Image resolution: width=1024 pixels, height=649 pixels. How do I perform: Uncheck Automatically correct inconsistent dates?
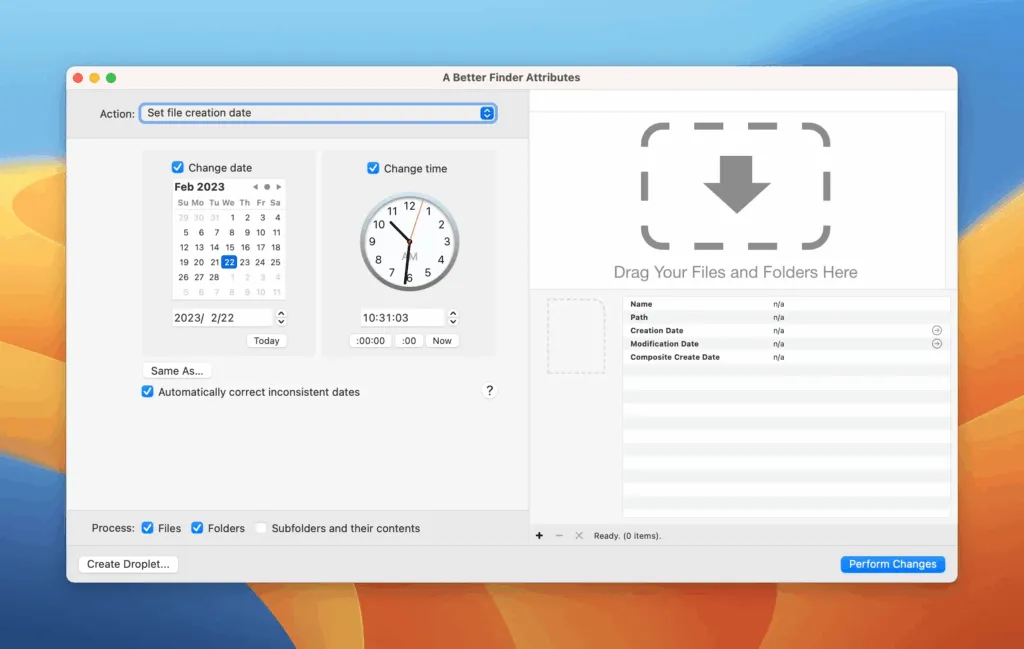[x=148, y=392]
